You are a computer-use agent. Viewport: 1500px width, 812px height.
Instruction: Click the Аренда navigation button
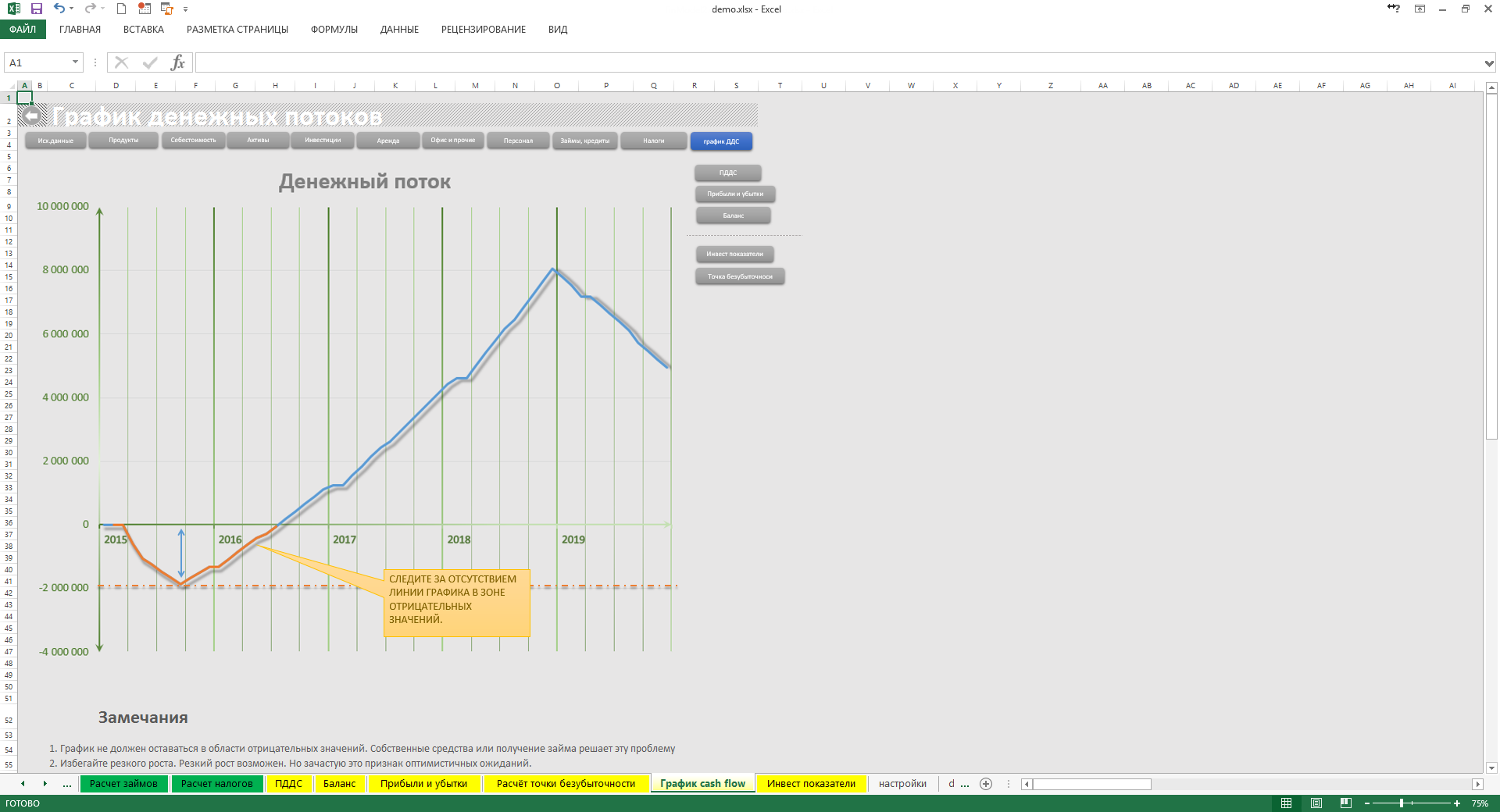(388, 141)
